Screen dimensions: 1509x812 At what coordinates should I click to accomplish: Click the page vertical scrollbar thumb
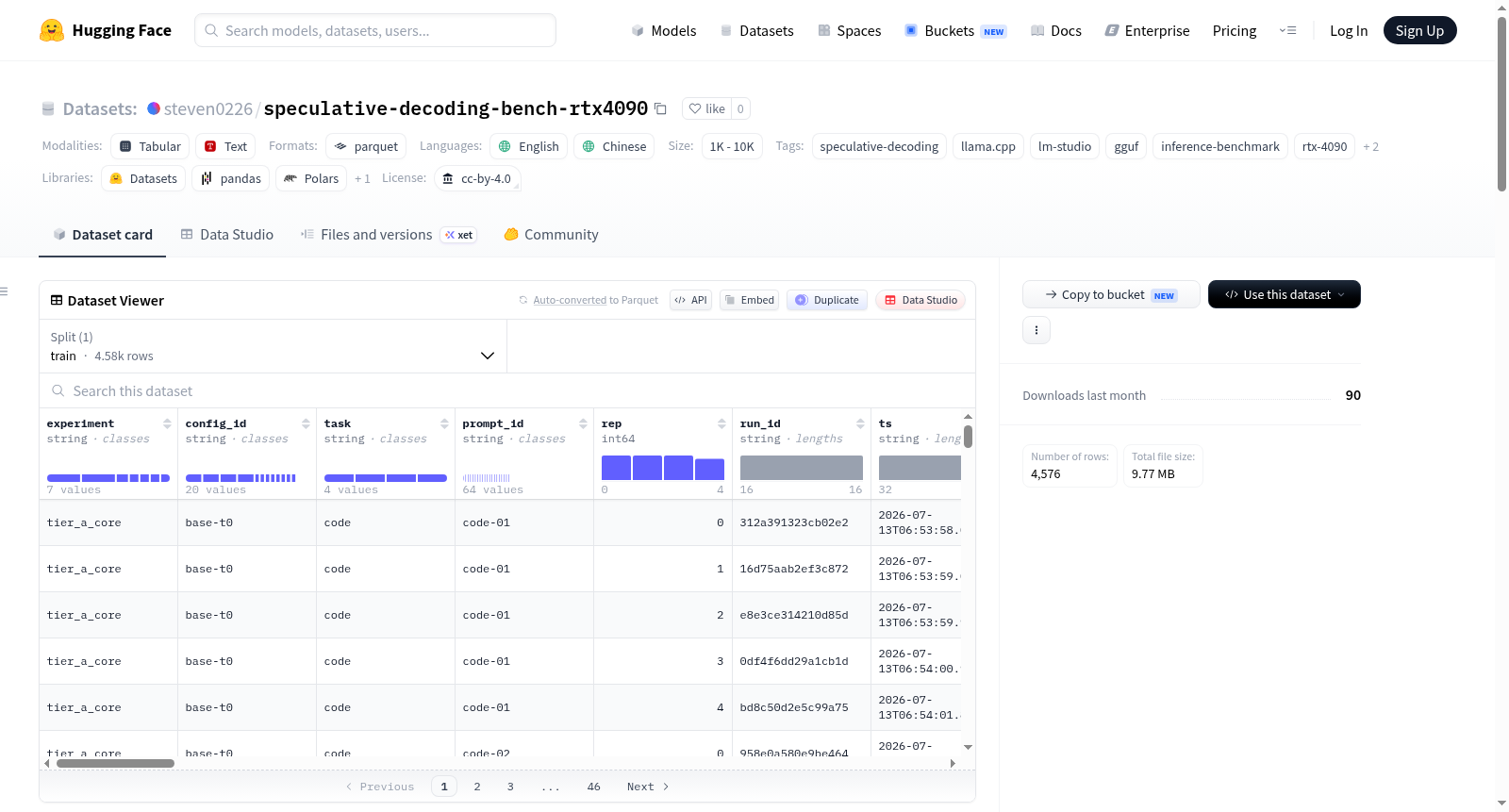1501,104
